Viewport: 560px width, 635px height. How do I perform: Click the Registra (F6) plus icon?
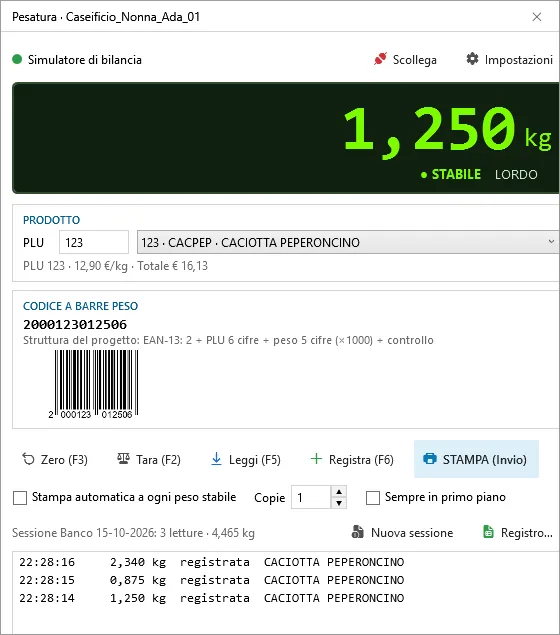pos(316,459)
